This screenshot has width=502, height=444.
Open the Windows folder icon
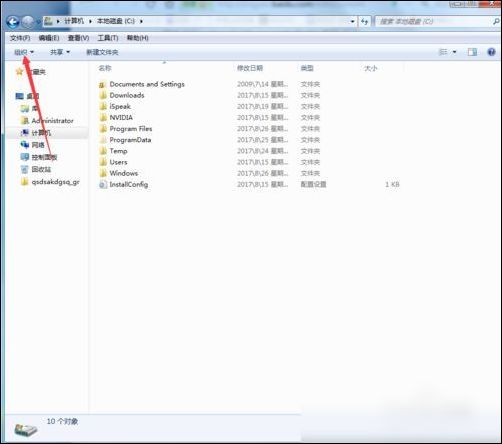(103, 173)
